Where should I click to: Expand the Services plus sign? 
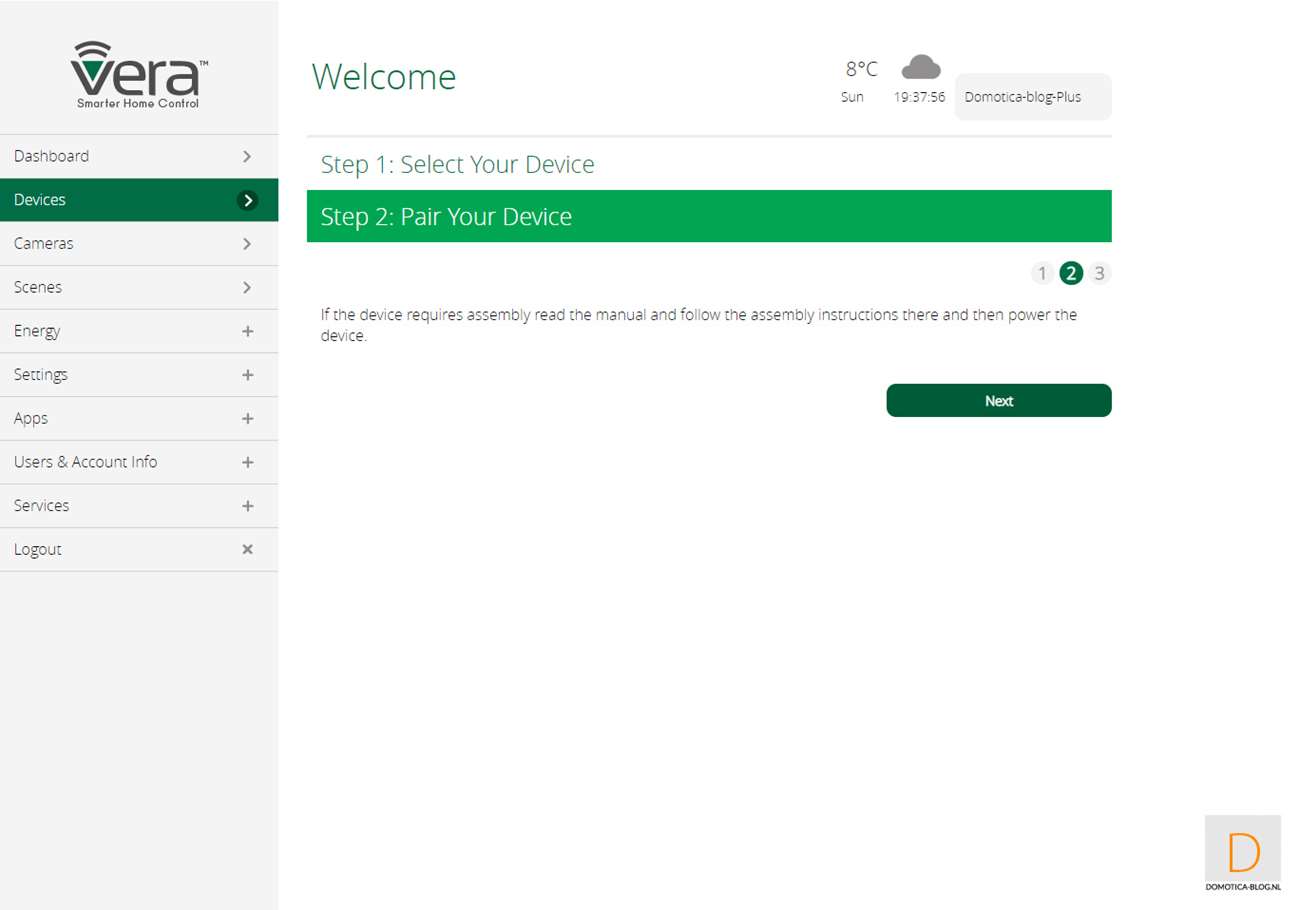[x=247, y=506]
